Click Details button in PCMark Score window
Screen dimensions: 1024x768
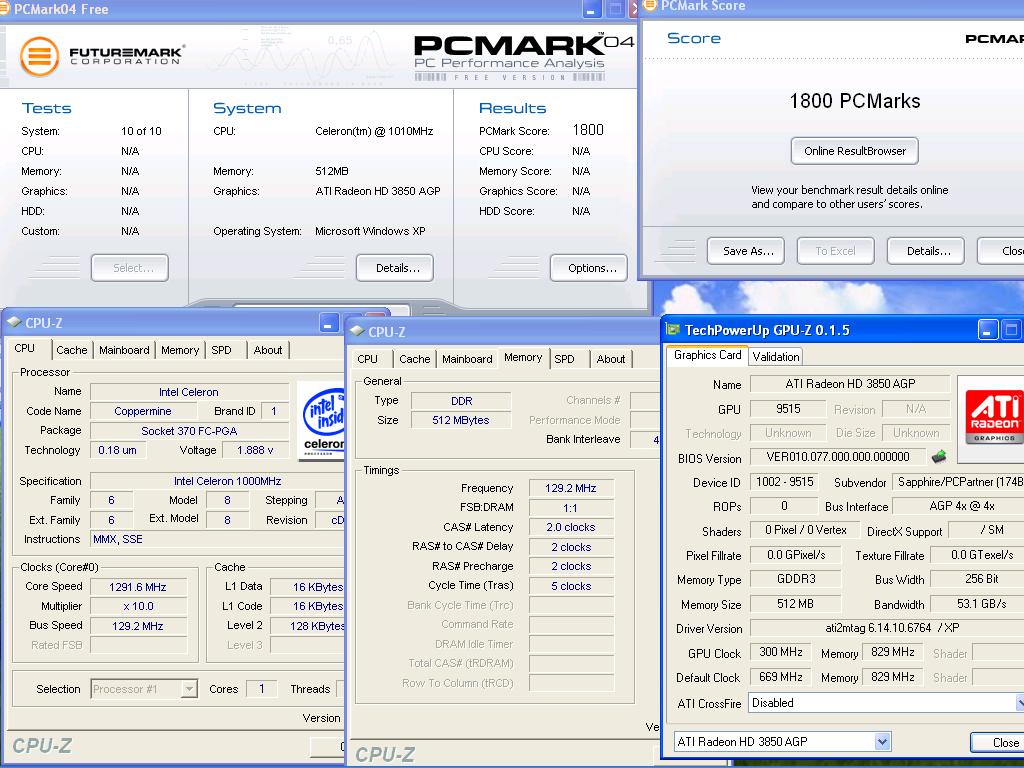pos(925,251)
